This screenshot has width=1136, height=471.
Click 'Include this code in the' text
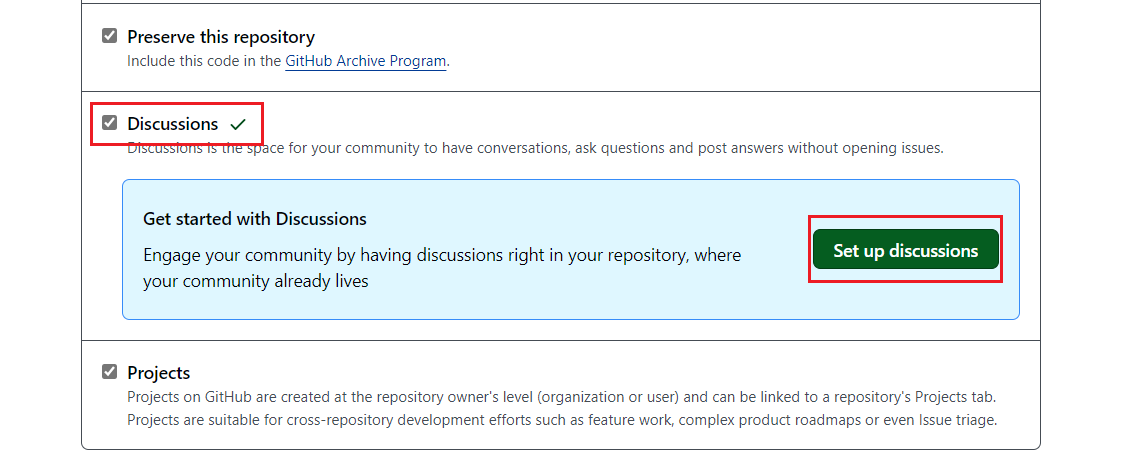[204, 61]
